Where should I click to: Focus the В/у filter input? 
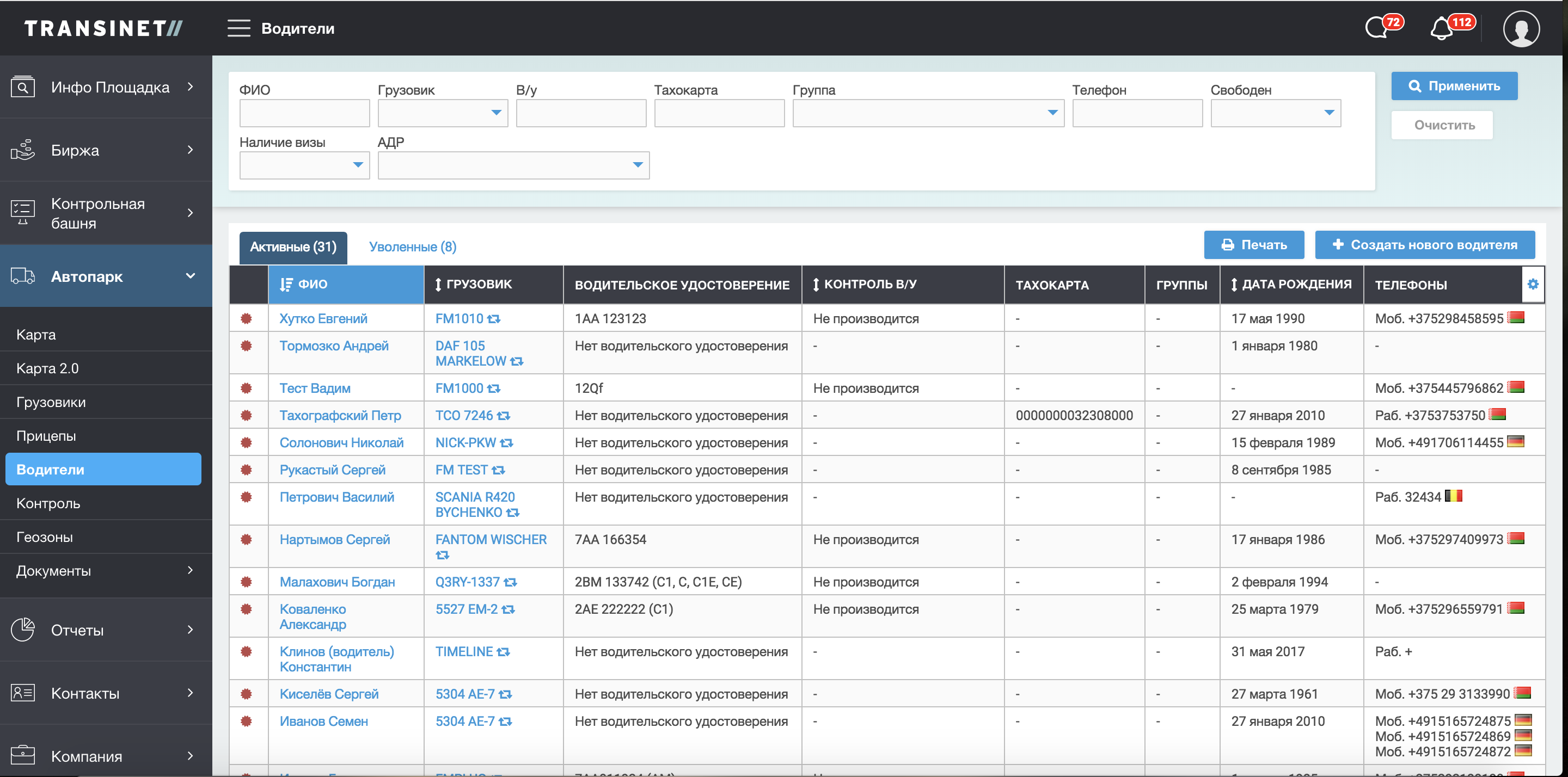click(581, 113)
